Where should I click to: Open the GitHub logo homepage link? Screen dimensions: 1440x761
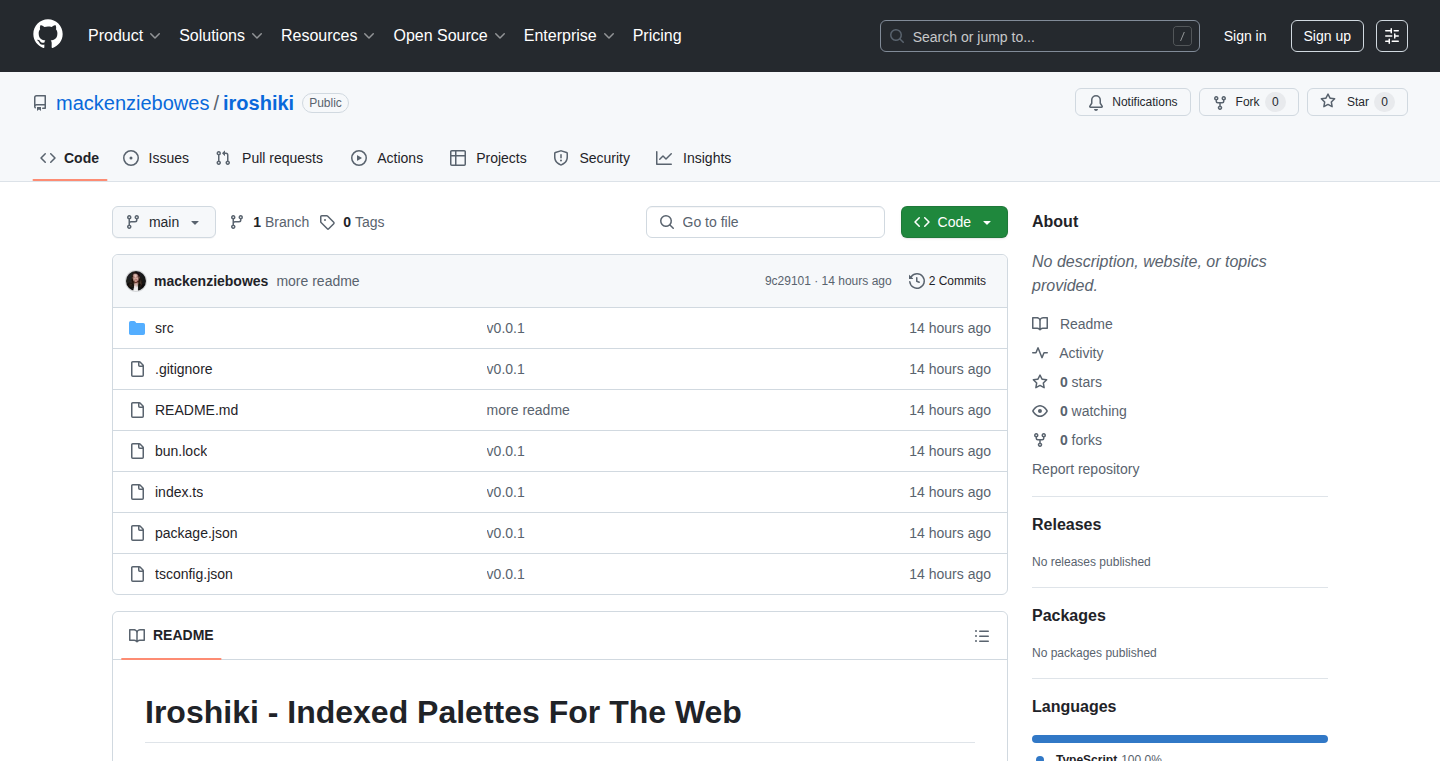(48, 36)
